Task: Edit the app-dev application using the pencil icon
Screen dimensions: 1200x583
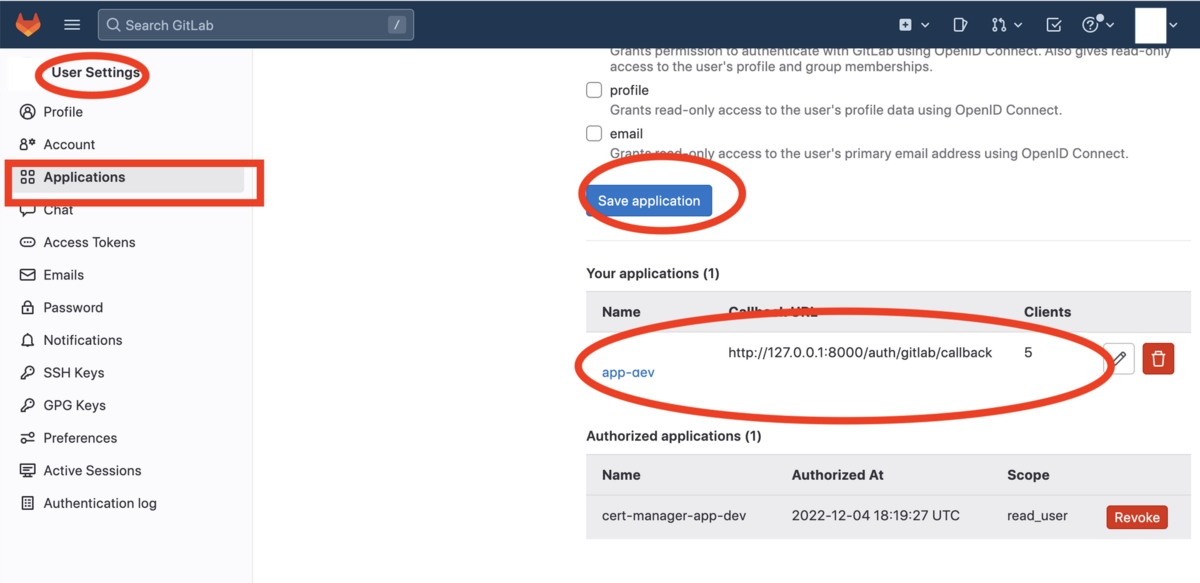Action: coord(1119,358)
